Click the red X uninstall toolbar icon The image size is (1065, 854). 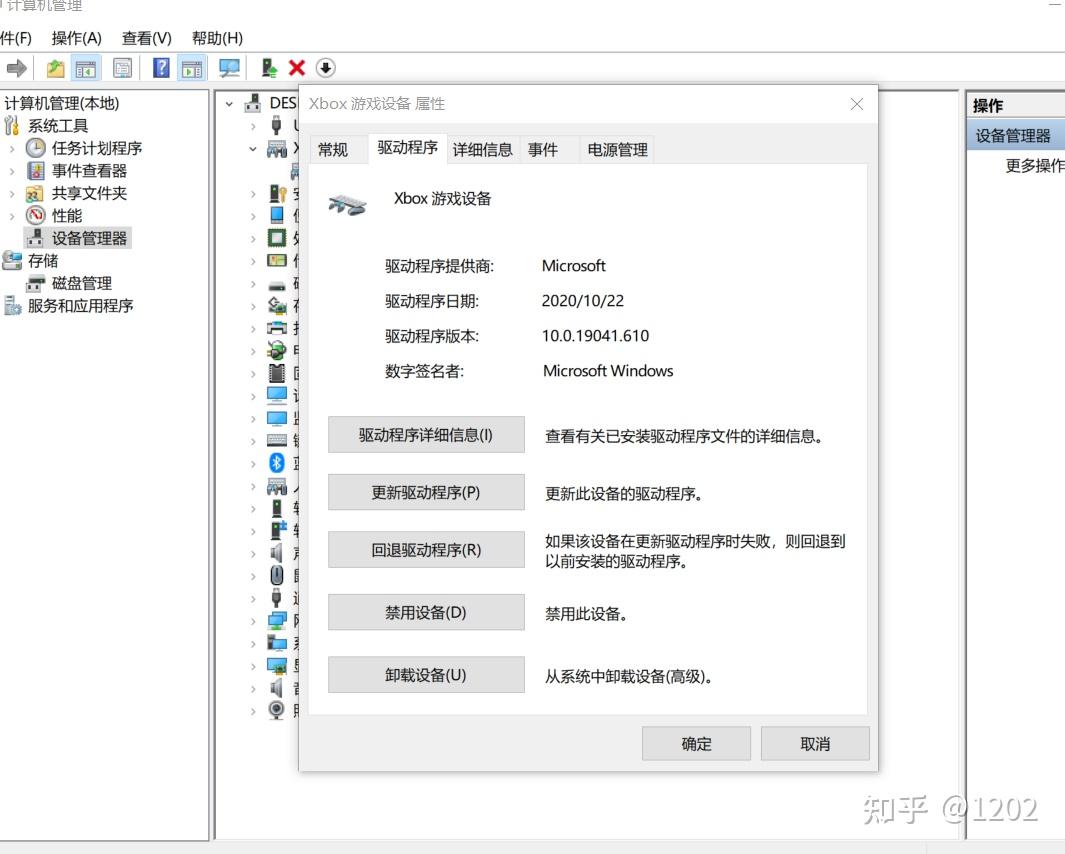(297, 67)
